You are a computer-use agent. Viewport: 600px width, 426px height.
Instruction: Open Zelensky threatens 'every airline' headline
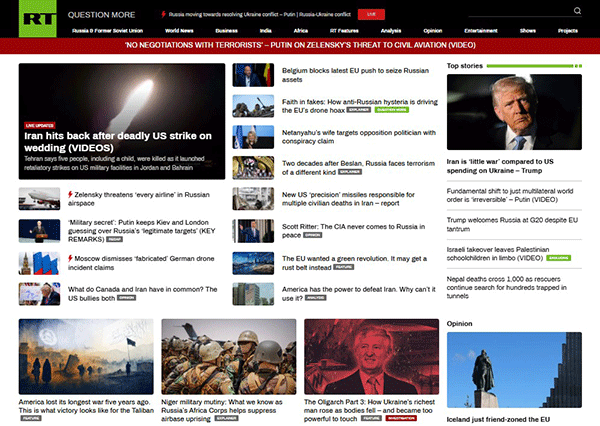139,199
